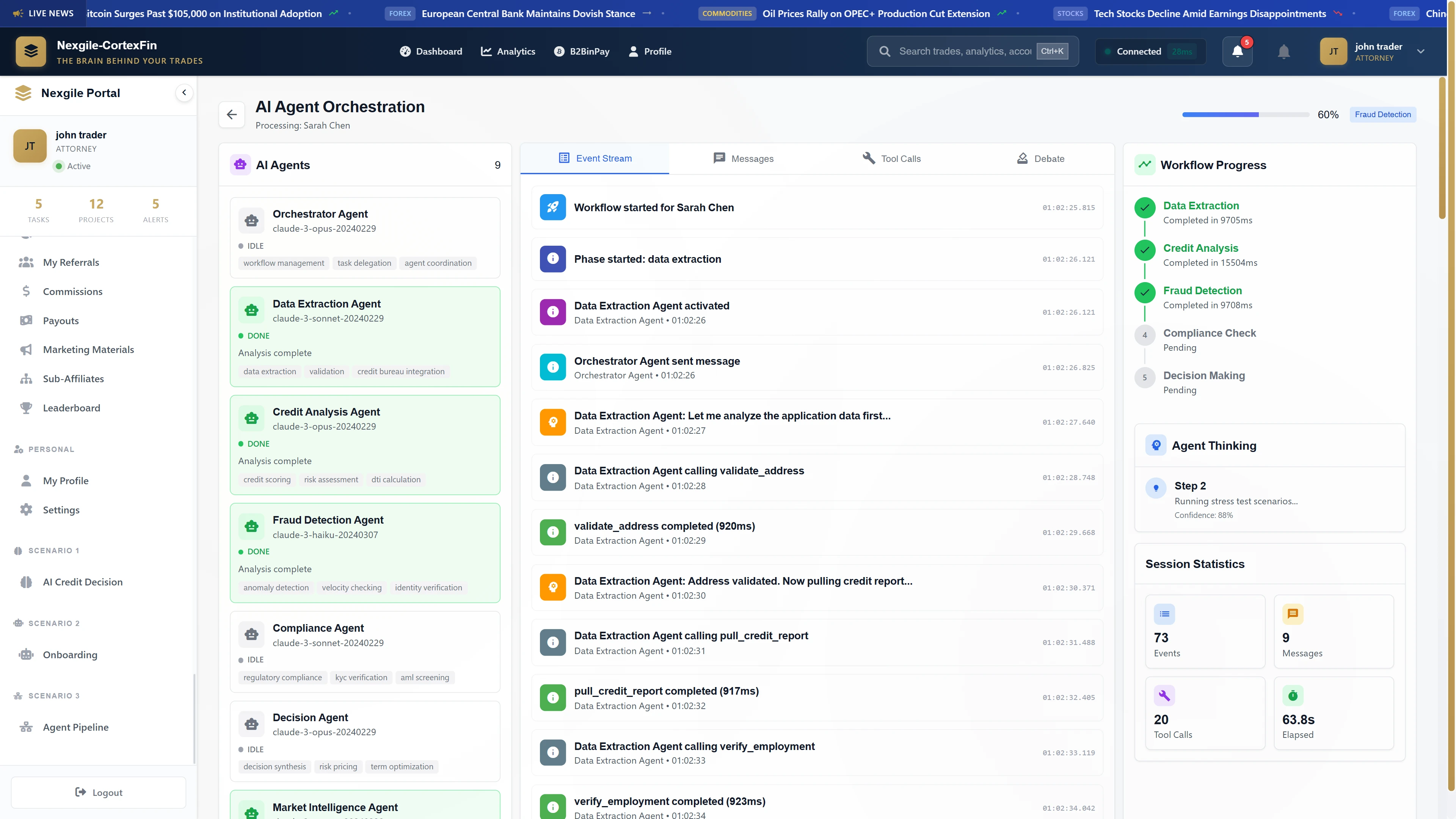Toggle the green checkmark on Fraud Detection step

1145,293
